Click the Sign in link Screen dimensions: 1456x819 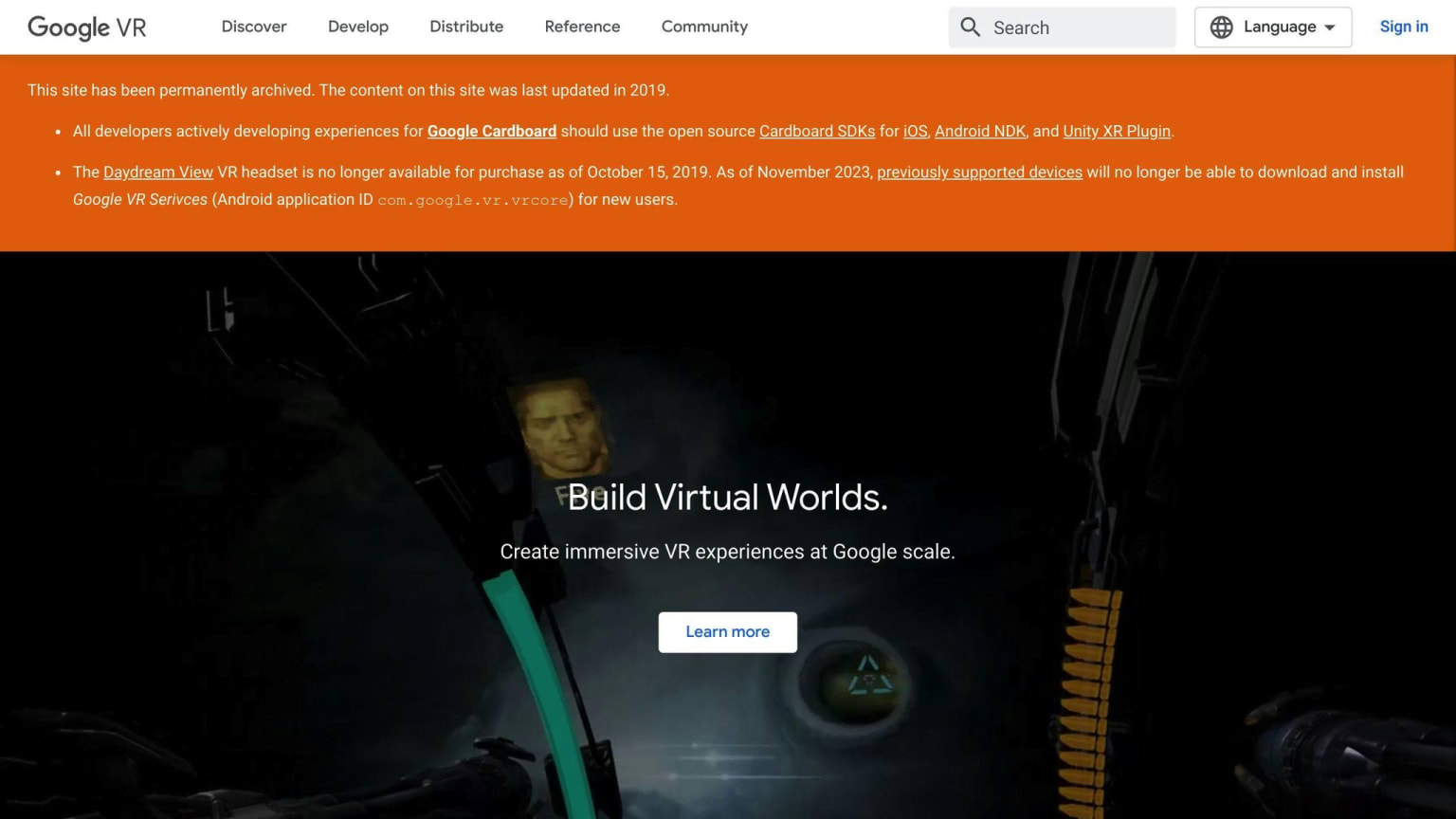pos(1404,27)
